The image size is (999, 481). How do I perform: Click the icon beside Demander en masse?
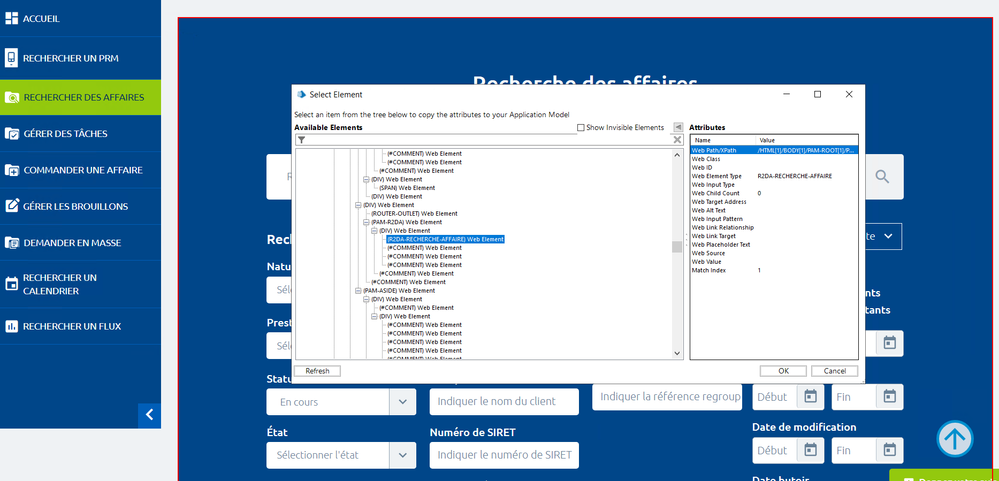(11, 243)
